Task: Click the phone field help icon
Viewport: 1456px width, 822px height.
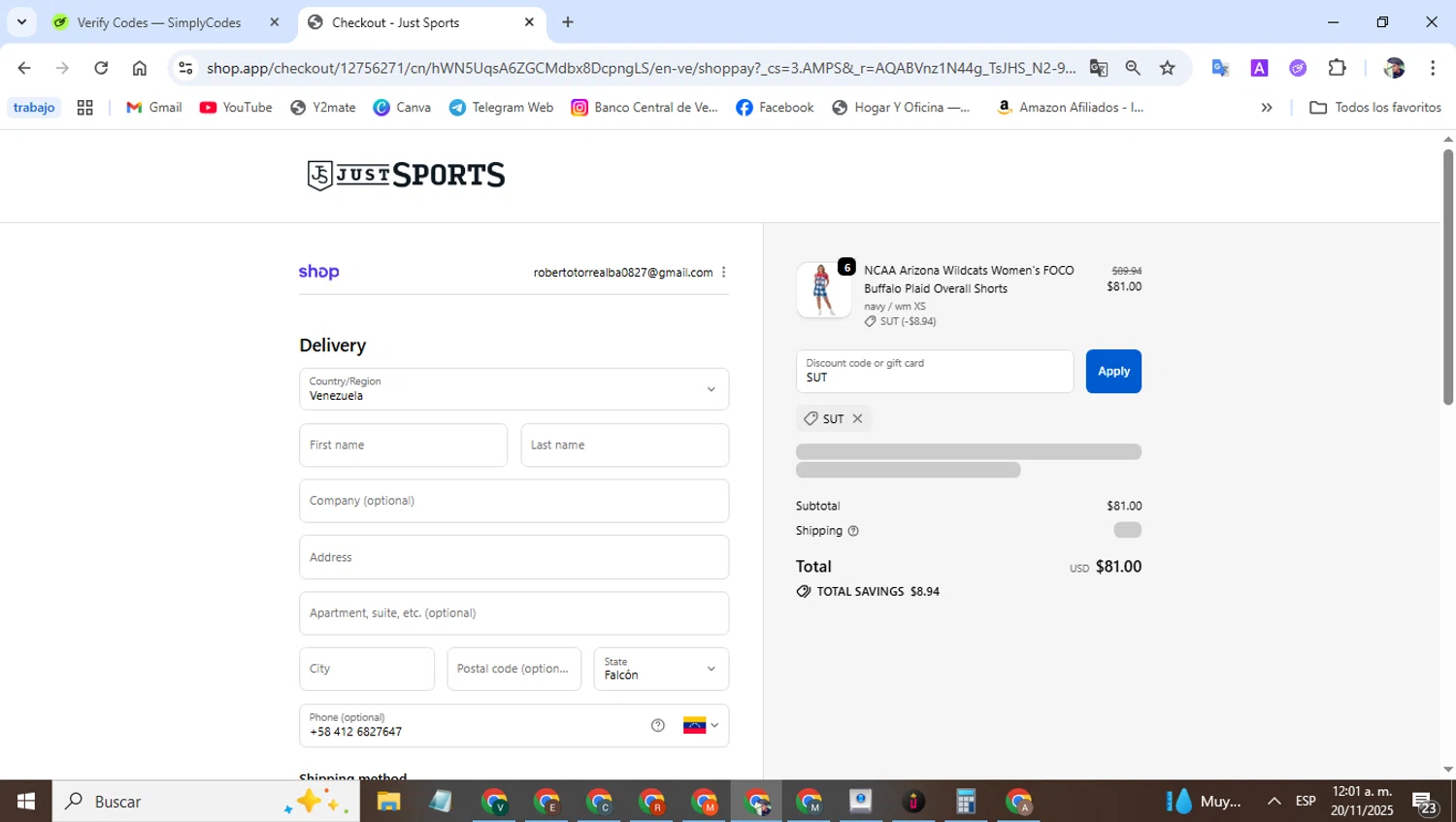Action: [658, 725]
